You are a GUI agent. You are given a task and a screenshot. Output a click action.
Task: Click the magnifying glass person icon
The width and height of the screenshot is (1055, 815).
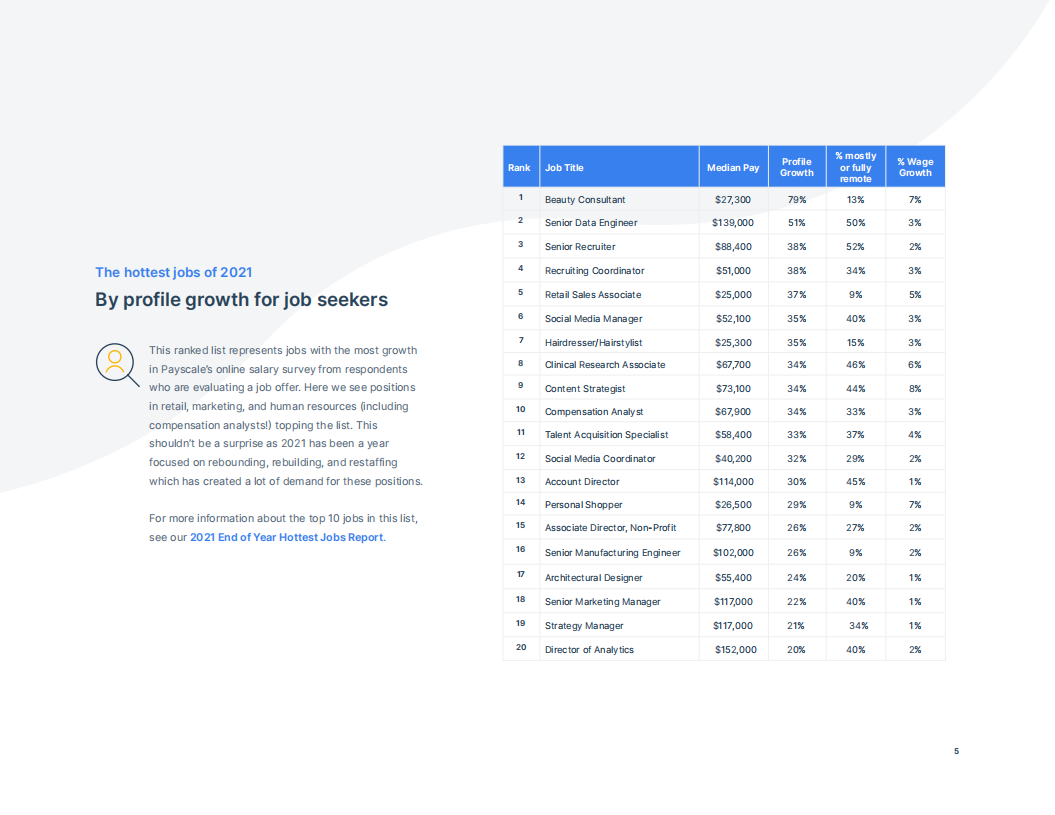[x=117, y=364]
